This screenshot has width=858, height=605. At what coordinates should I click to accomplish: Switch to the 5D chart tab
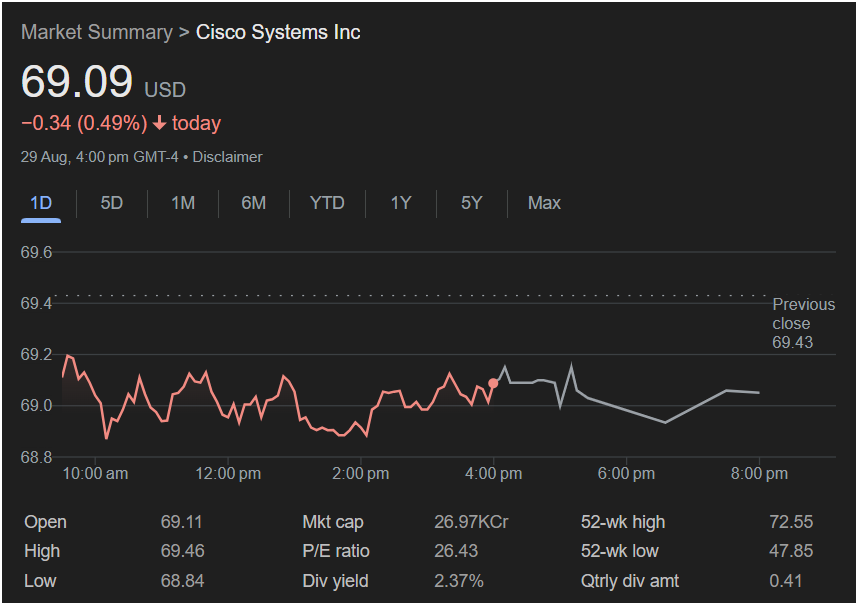point(112,203)
